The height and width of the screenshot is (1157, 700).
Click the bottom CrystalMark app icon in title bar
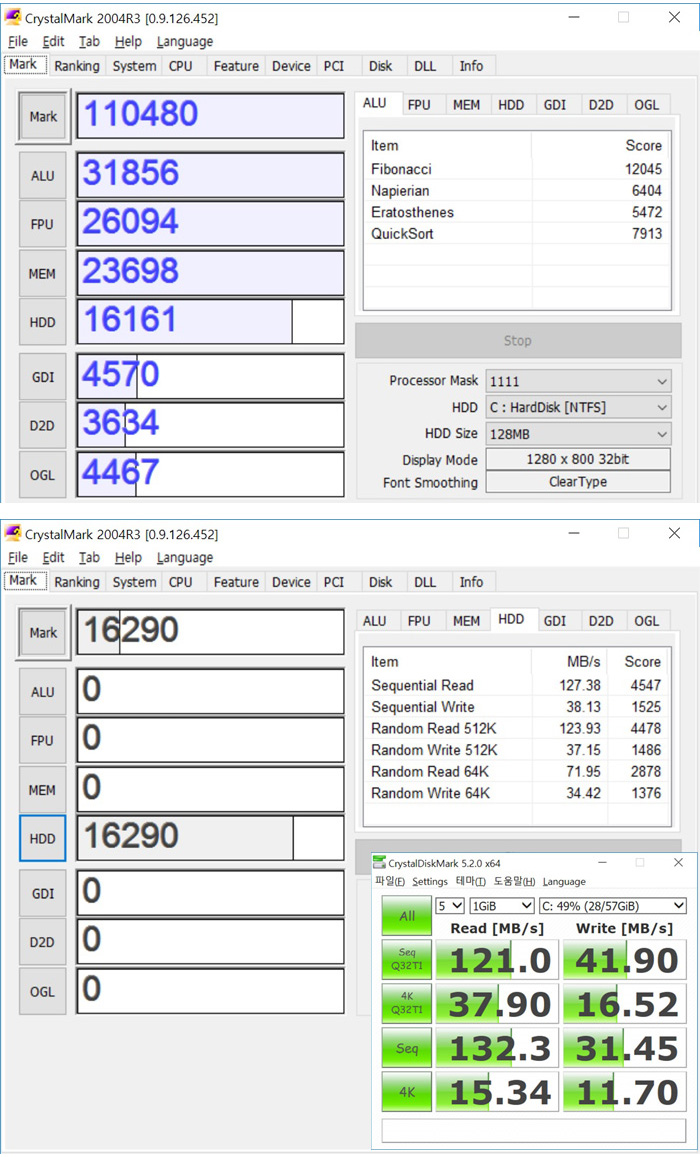13,533
